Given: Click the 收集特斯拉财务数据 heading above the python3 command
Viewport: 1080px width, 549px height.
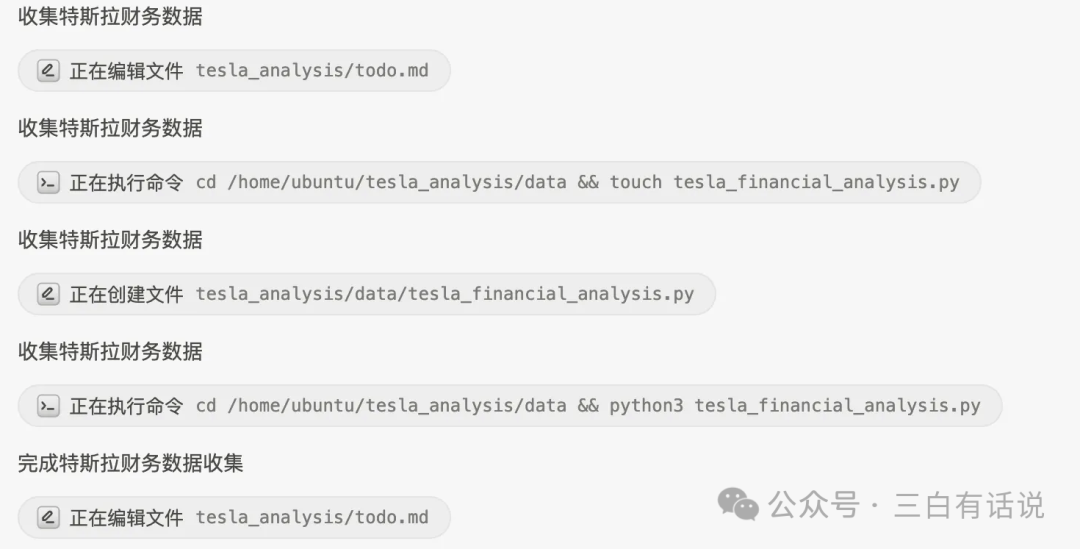Looking at the screenshot, I should [110, 352].
